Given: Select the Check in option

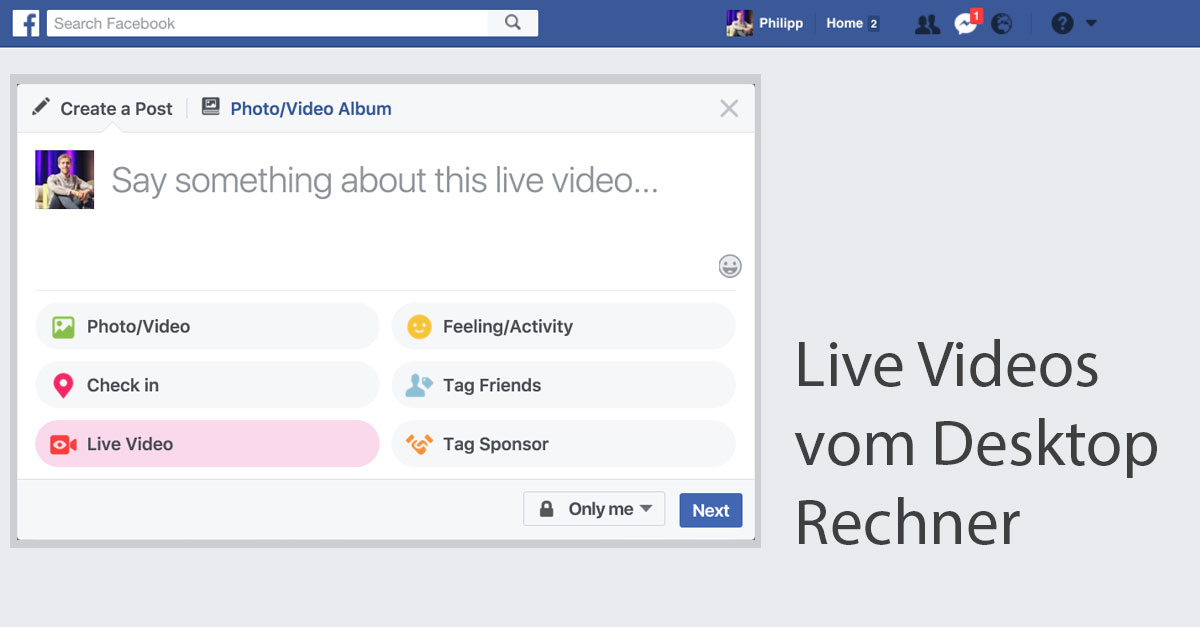Looking at the screenshot, I should (207, 385).
